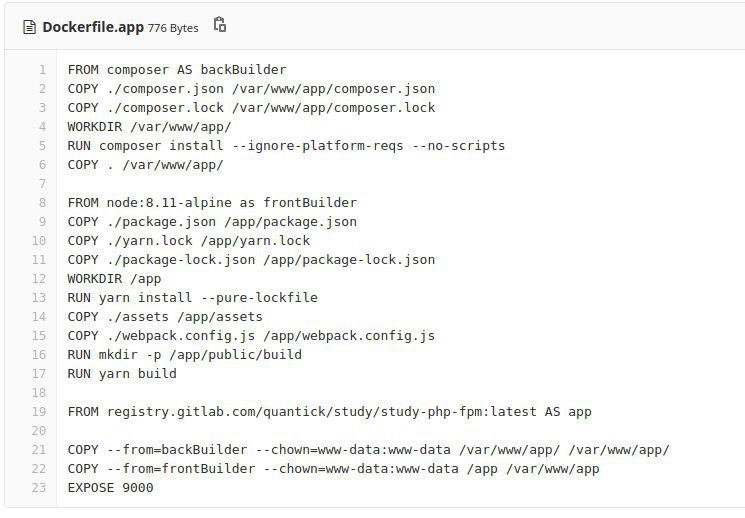Screen dimensions: 745x518
Task: Select the Dockerfile.app file name
Action: point(93,27)
